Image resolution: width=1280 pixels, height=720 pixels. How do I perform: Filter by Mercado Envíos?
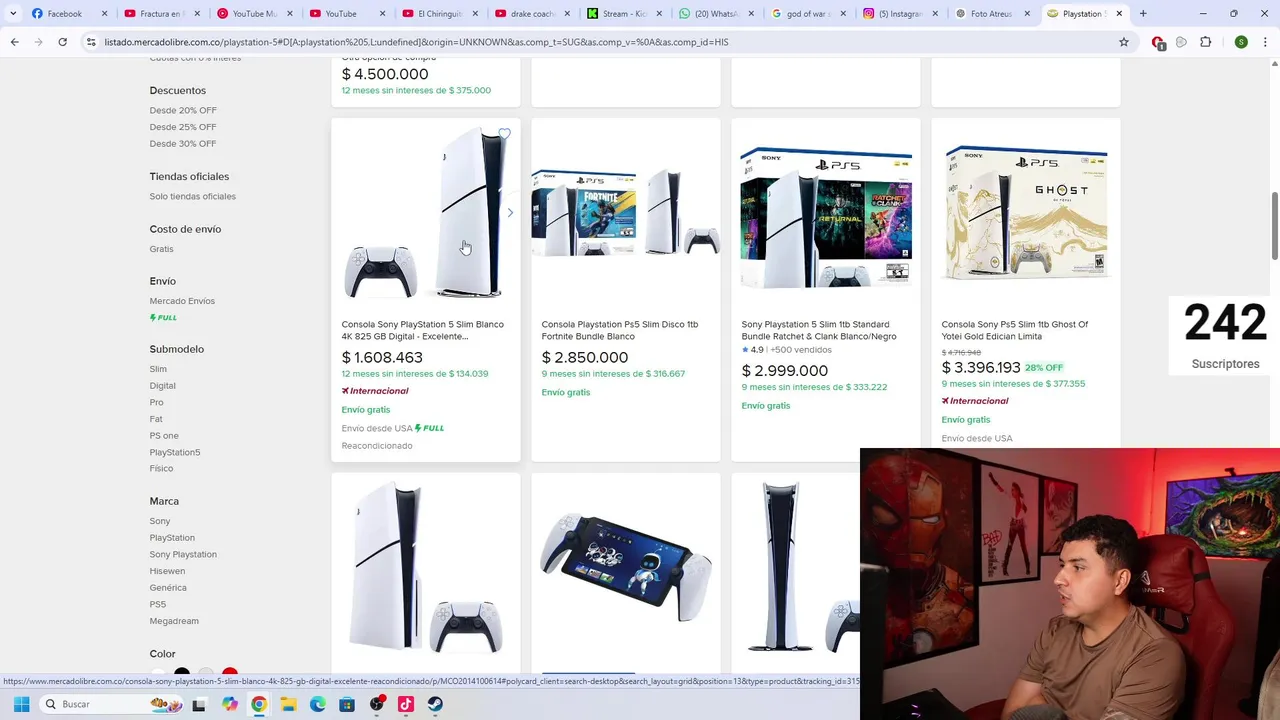(x=182, y=301)
